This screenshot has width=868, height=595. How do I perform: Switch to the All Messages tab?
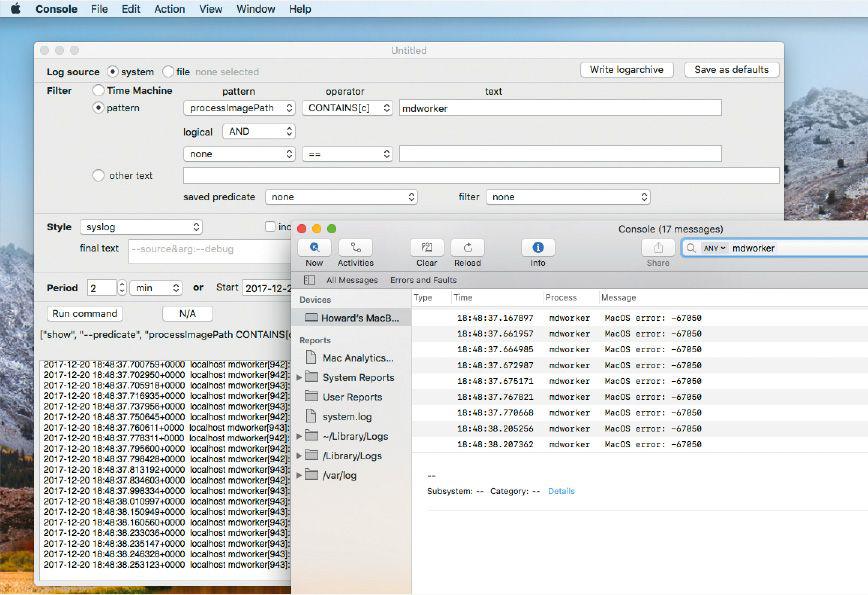pyautogui.click(x=352, y=280)
